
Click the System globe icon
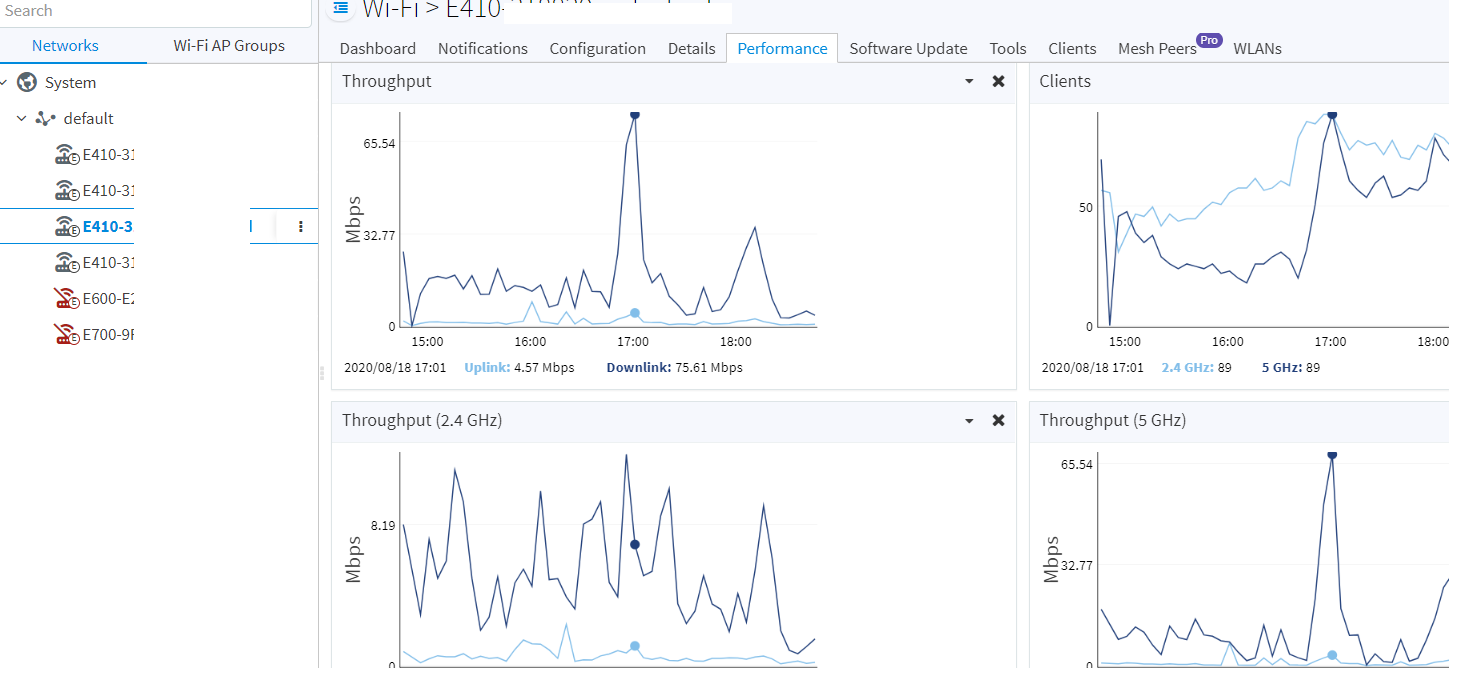(x=27, y=83)
